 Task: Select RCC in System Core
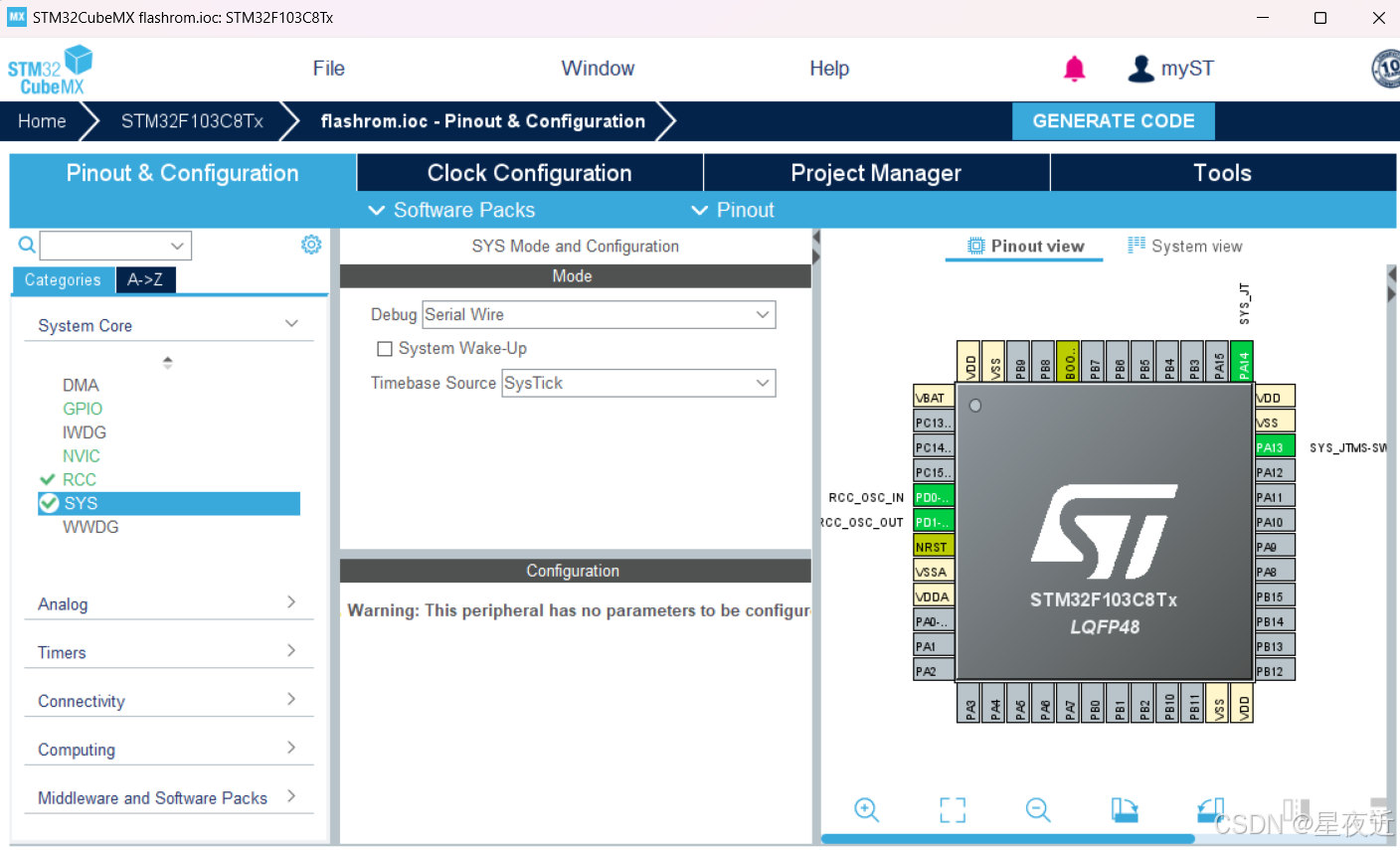[x=79, y=479]
